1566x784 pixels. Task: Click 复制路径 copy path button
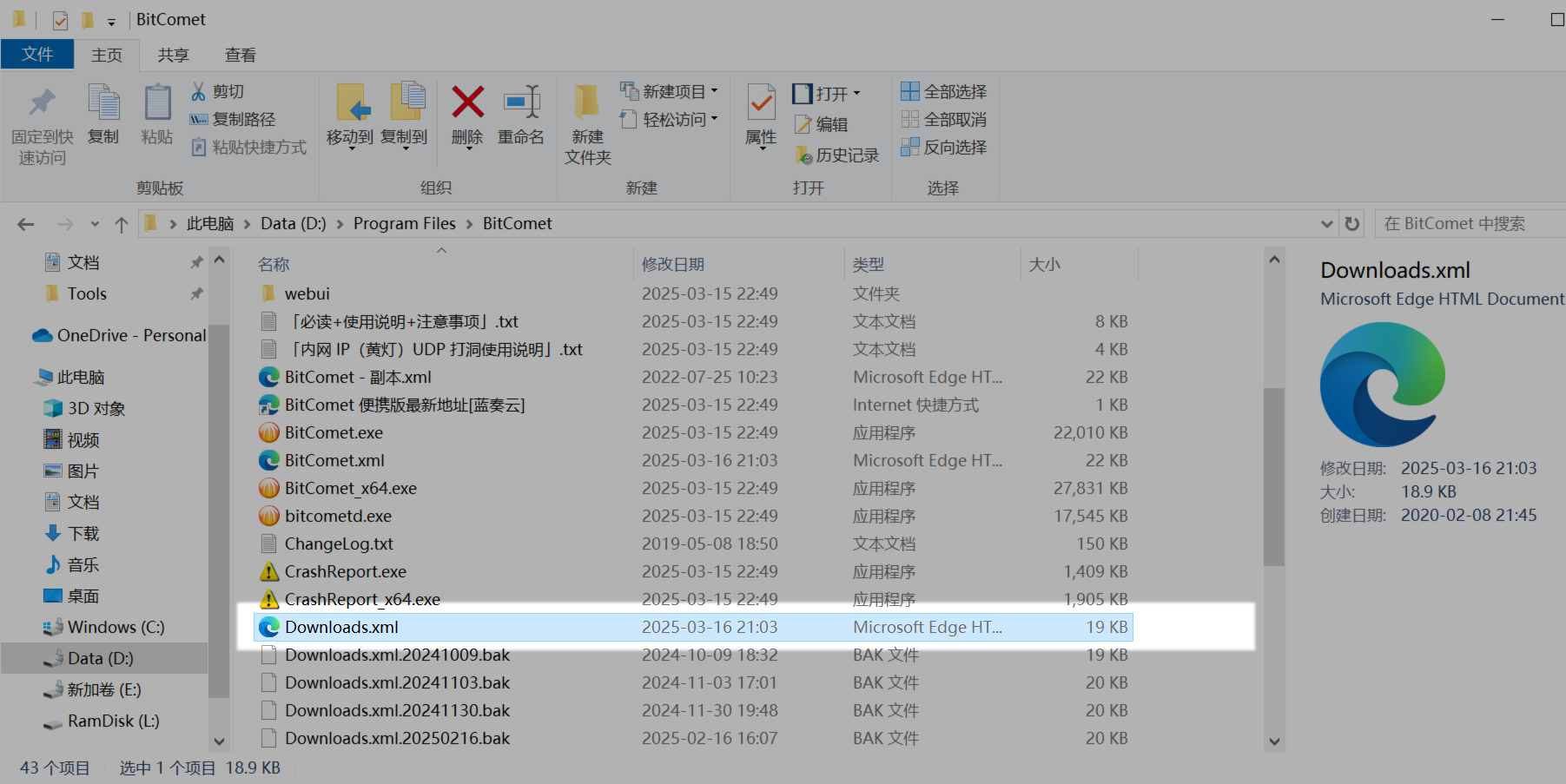pos(233,119)
